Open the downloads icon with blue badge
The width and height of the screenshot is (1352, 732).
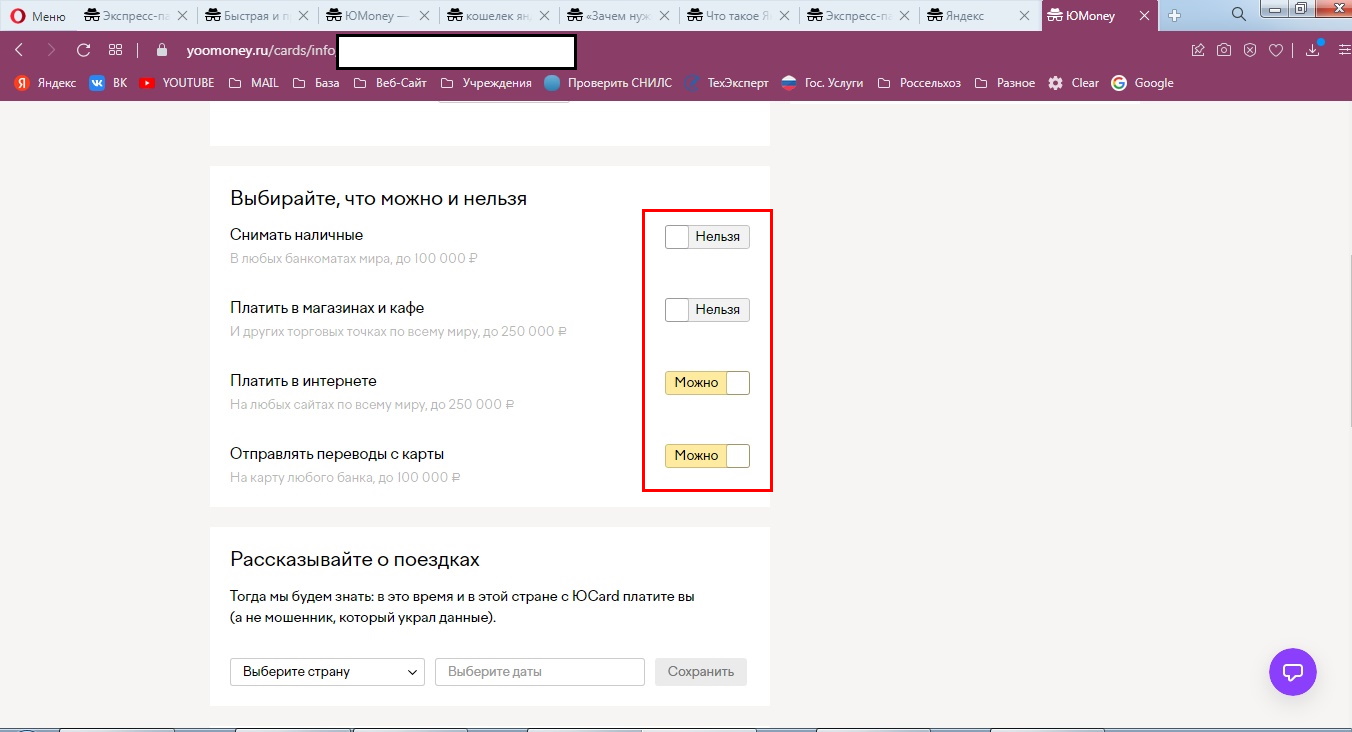(x=1311, y=48)
